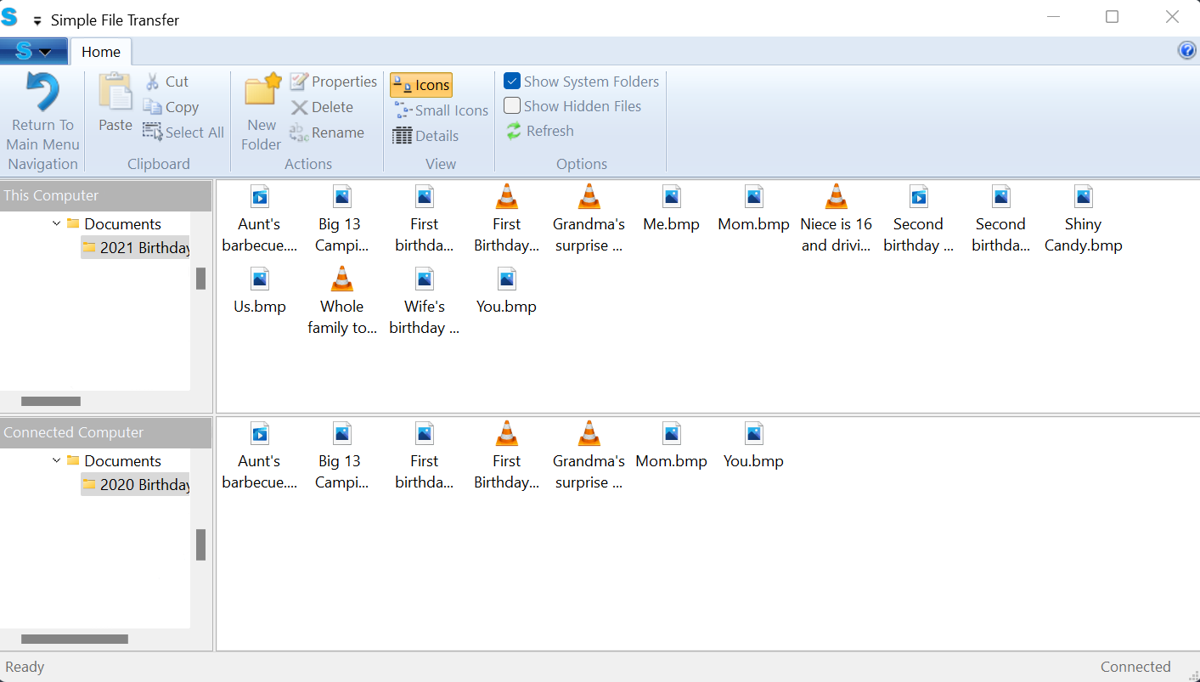
Task: Click the Delete icon
Action: [324, 106]
